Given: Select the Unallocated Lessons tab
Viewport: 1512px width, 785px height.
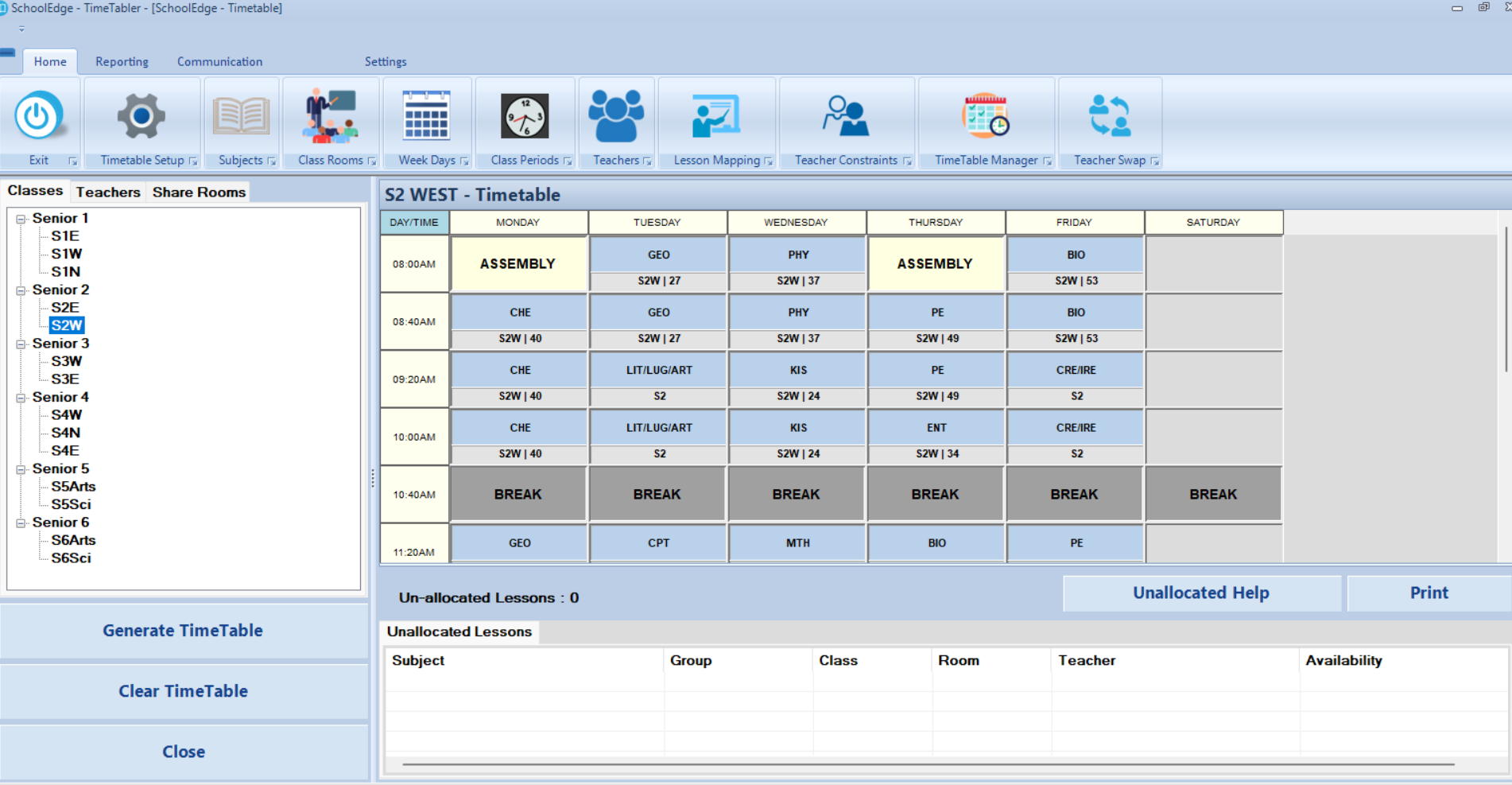Looking at the screenshot, I should (x=459, y=631).
